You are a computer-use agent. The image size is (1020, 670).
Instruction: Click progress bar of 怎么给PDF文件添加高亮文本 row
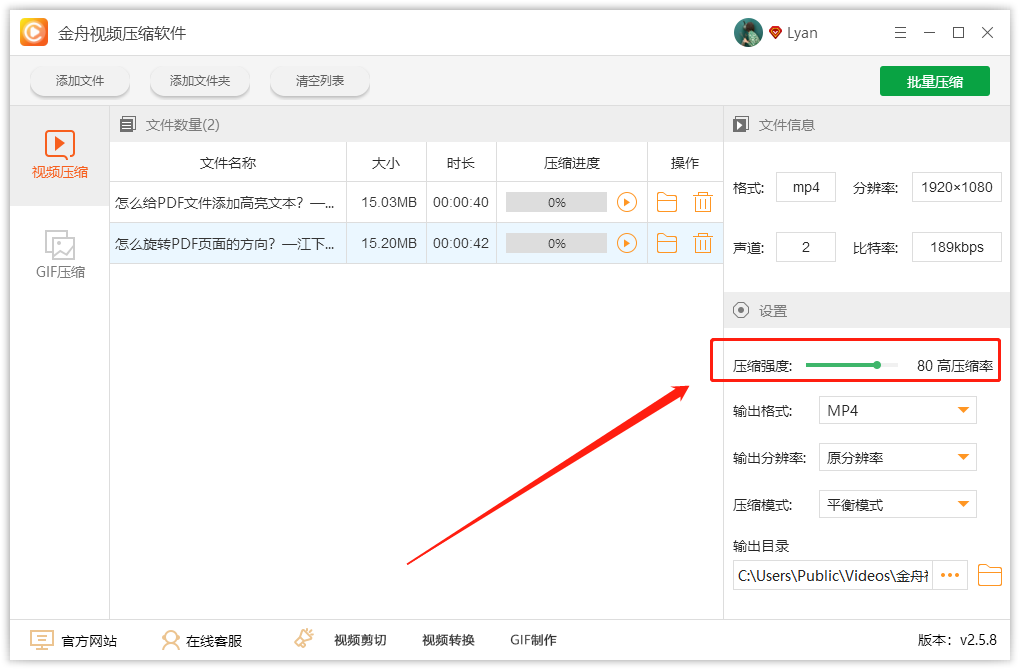[x=556, y=202]
